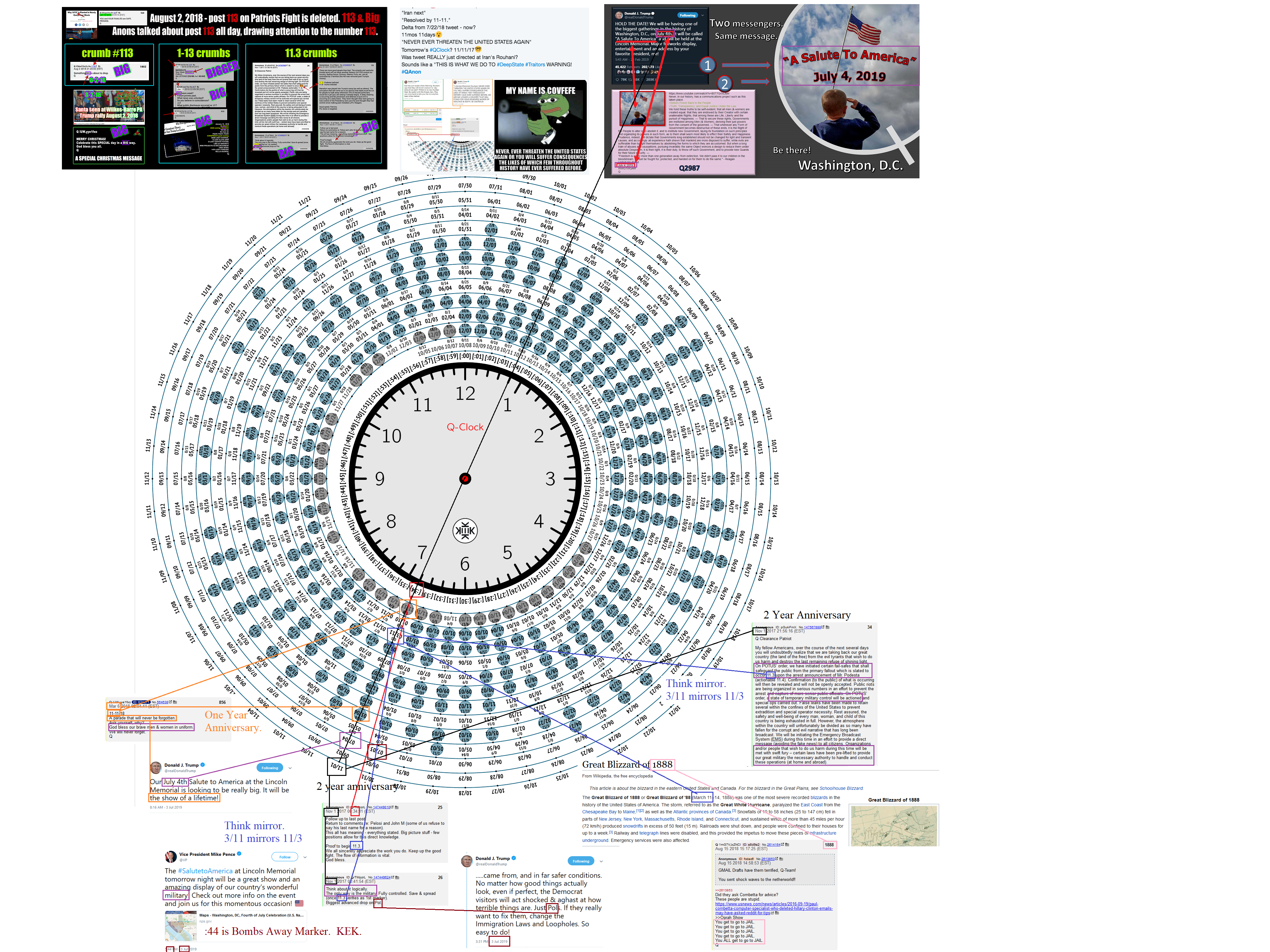The image size is (1270, 952).
Task: Open post number link 147449624
Action: [382, 877]
